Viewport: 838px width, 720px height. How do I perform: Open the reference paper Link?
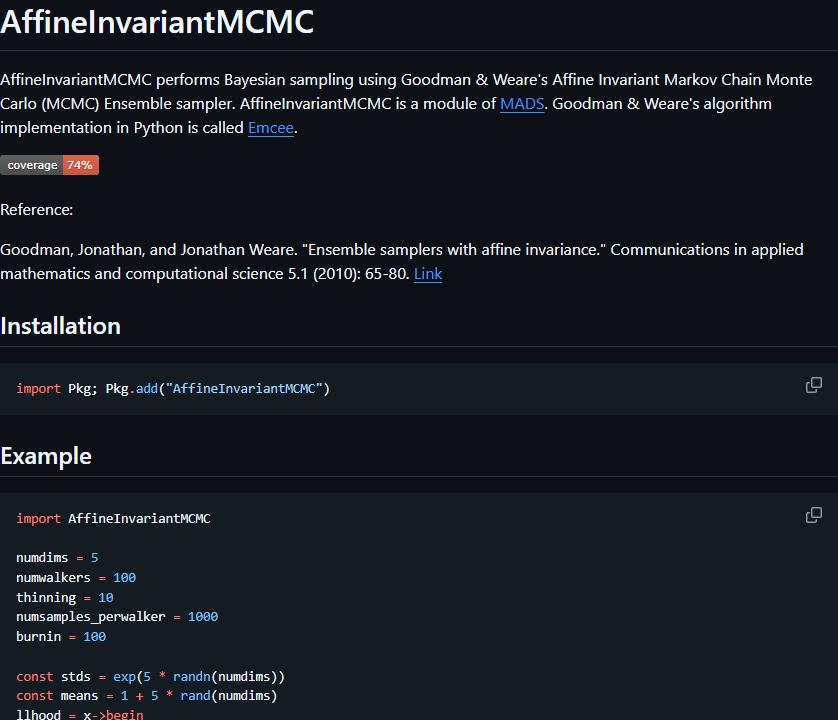point(428,274)
